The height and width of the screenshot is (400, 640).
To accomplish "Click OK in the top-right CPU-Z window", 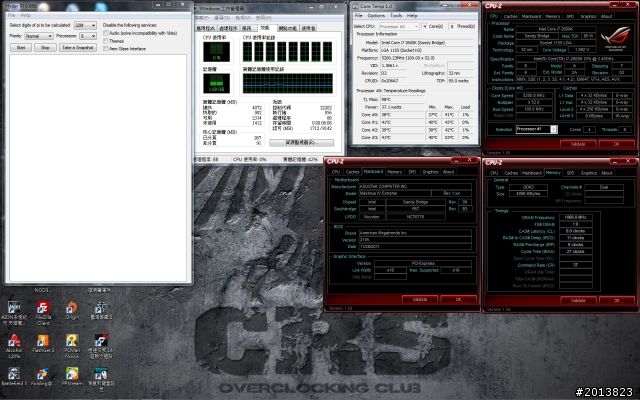I will pos(616,144).
